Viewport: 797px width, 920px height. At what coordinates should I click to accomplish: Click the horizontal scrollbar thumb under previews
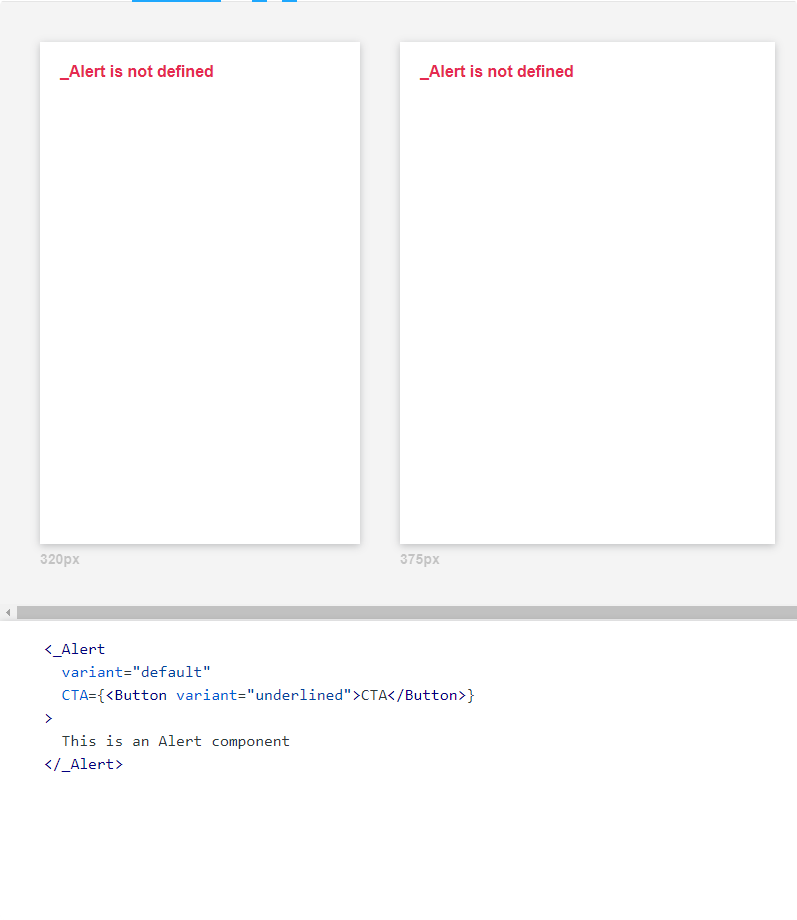(x=407, y=613)
